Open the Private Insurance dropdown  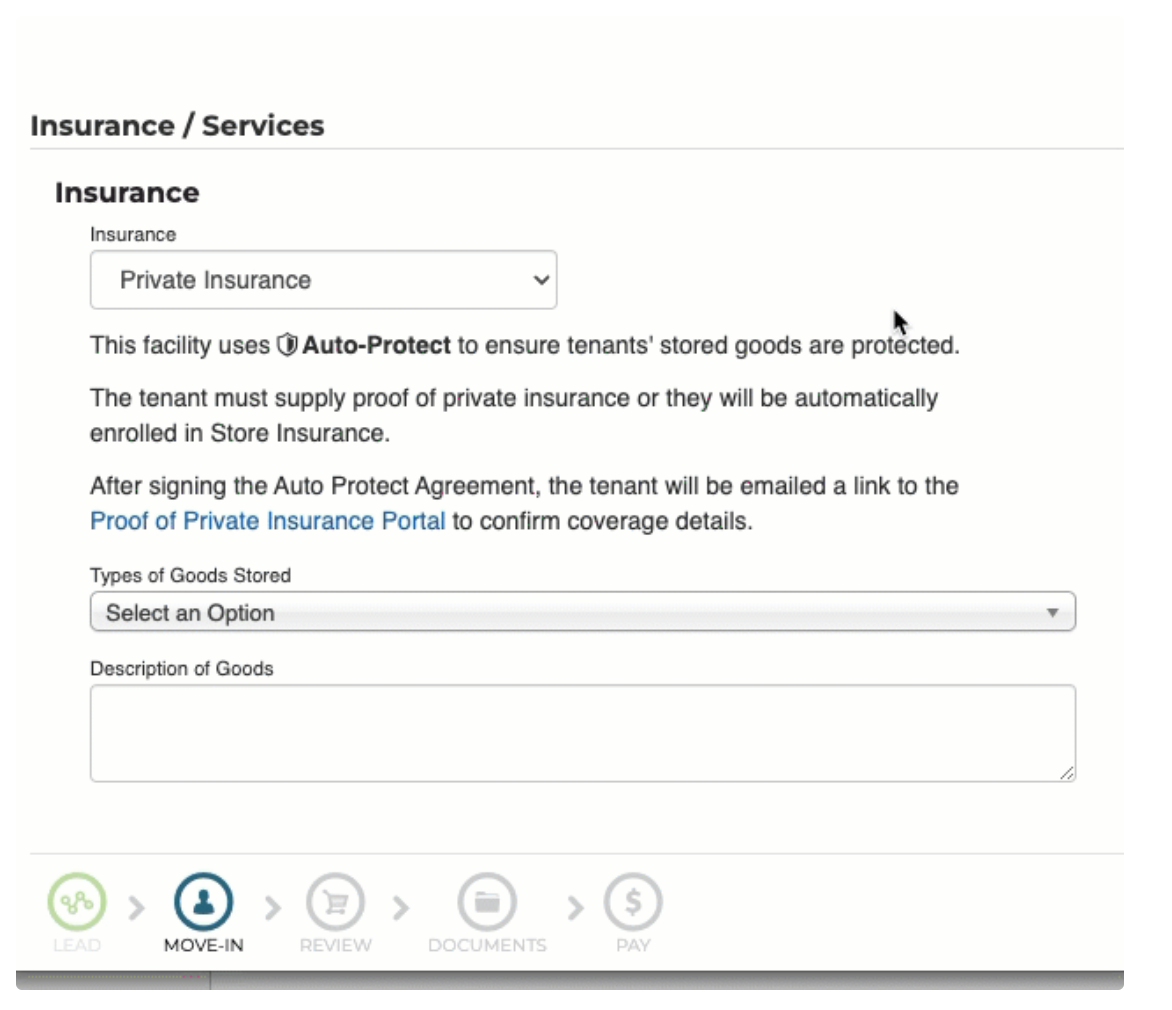(323, 280)
